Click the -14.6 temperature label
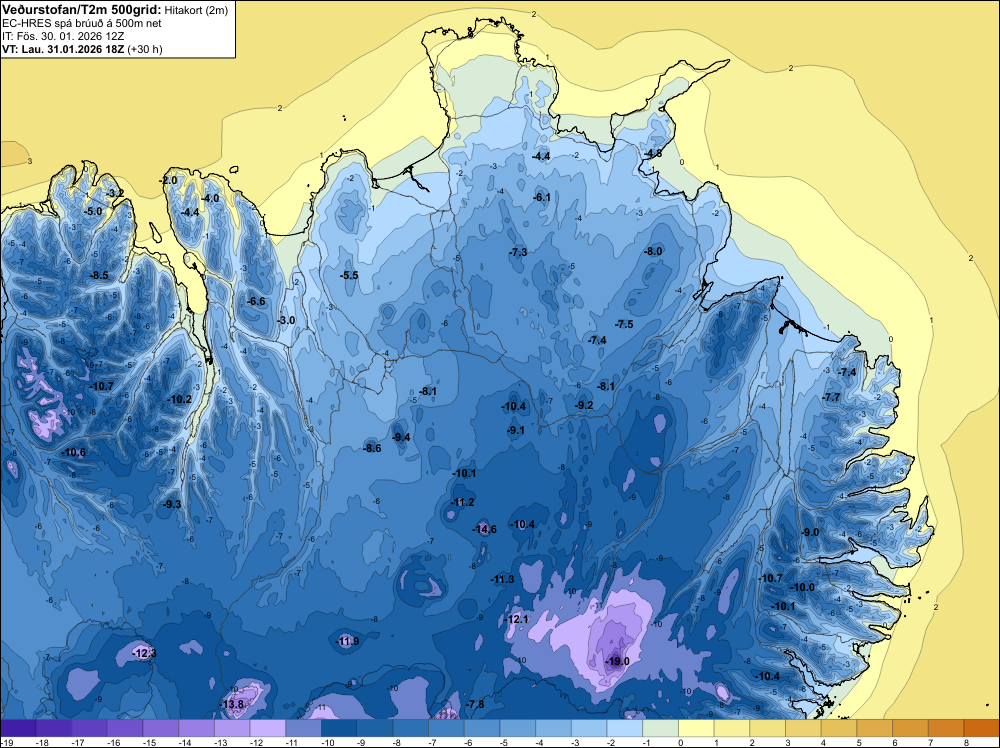This screenshot has height=748, width=1000. (484, 529)
